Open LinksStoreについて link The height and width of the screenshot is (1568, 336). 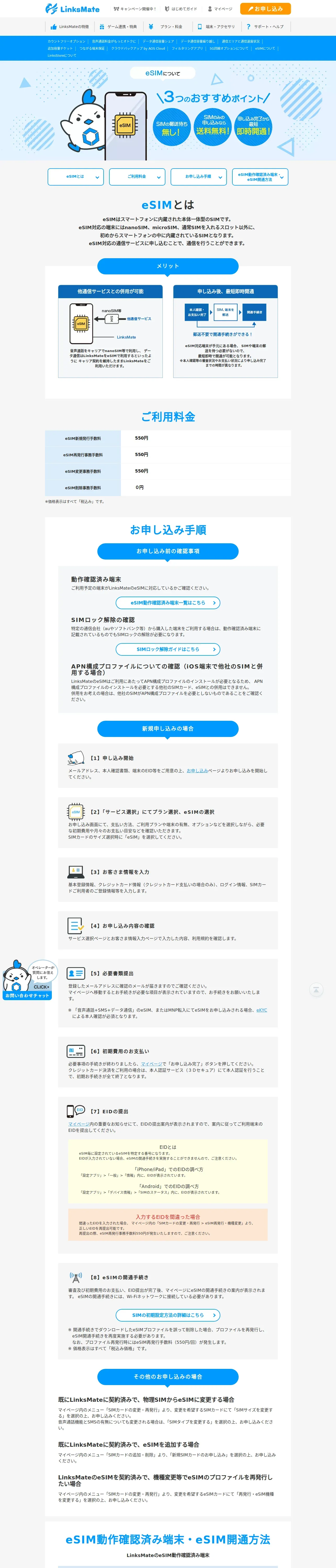(62, 55)
